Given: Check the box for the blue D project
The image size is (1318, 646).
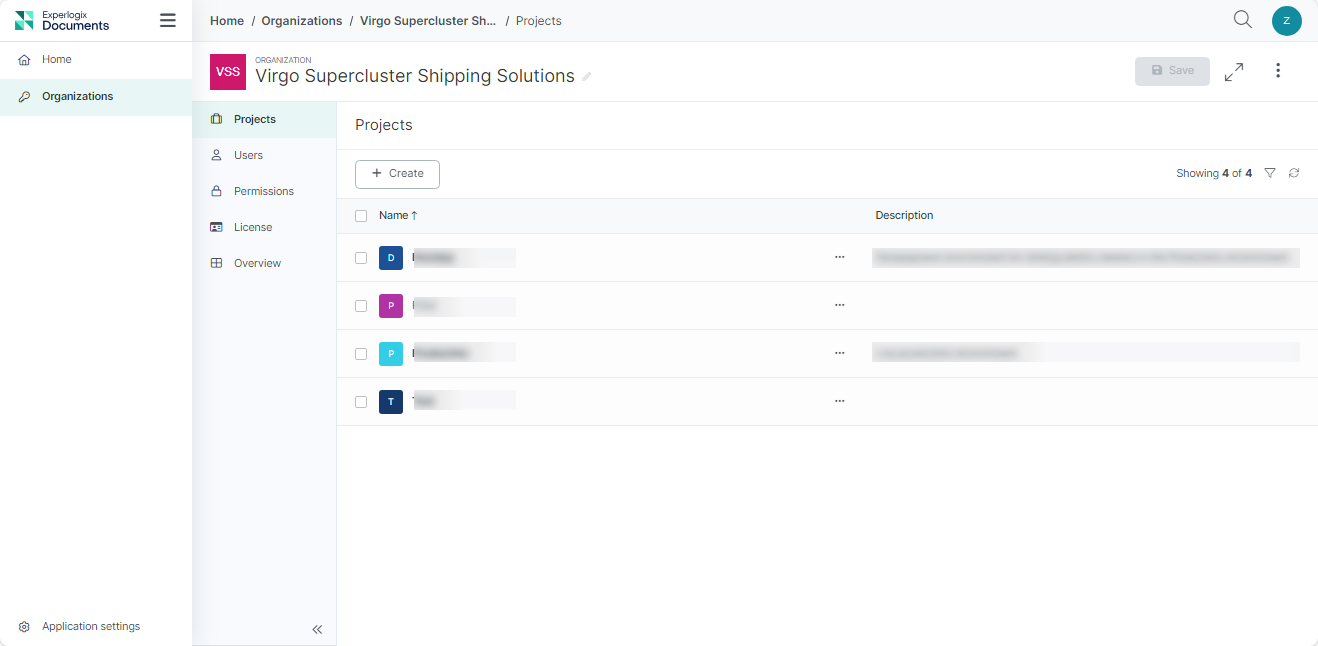Looking at the screenshot, I should click(x=361, y=258).
